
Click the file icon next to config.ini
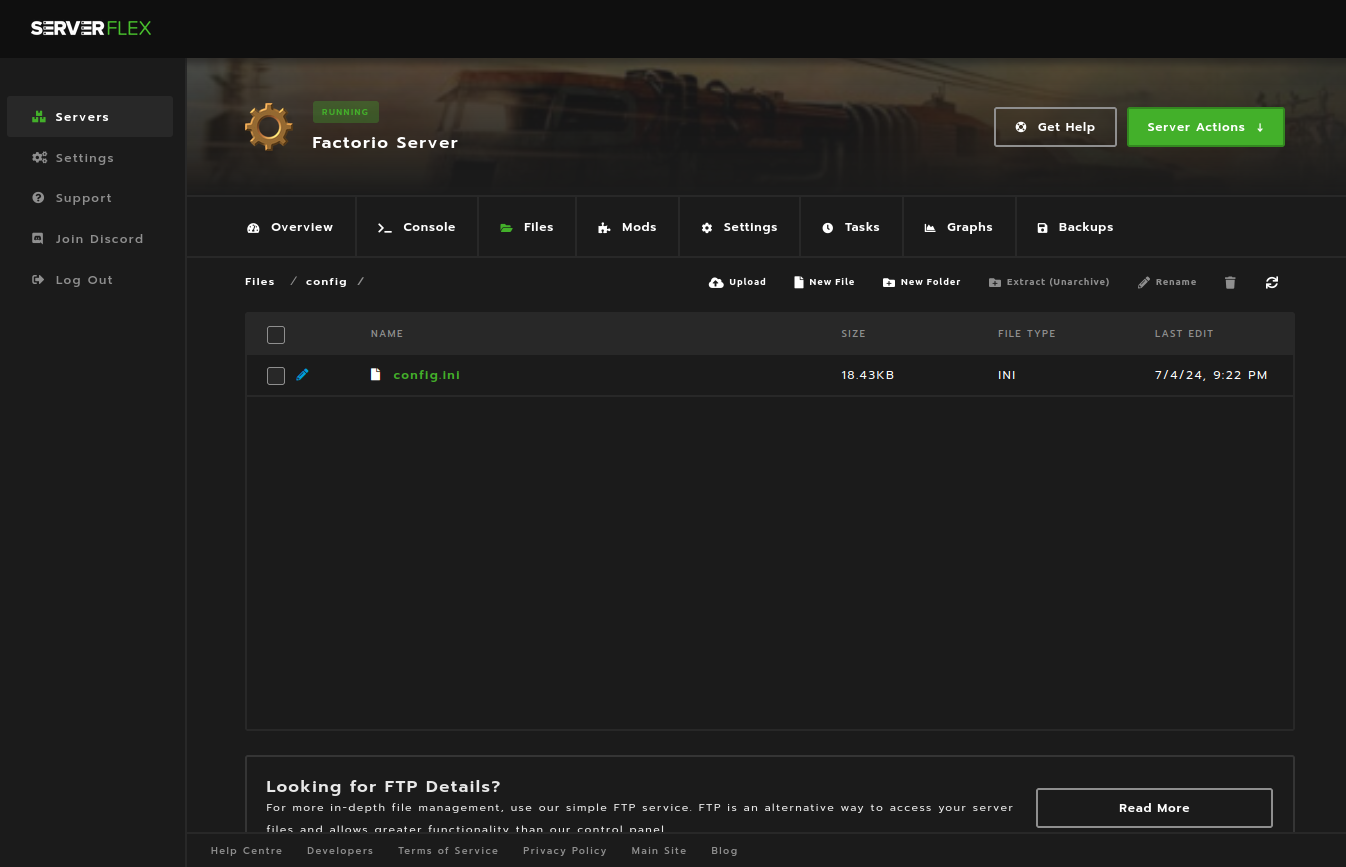[x=376, y=375]
